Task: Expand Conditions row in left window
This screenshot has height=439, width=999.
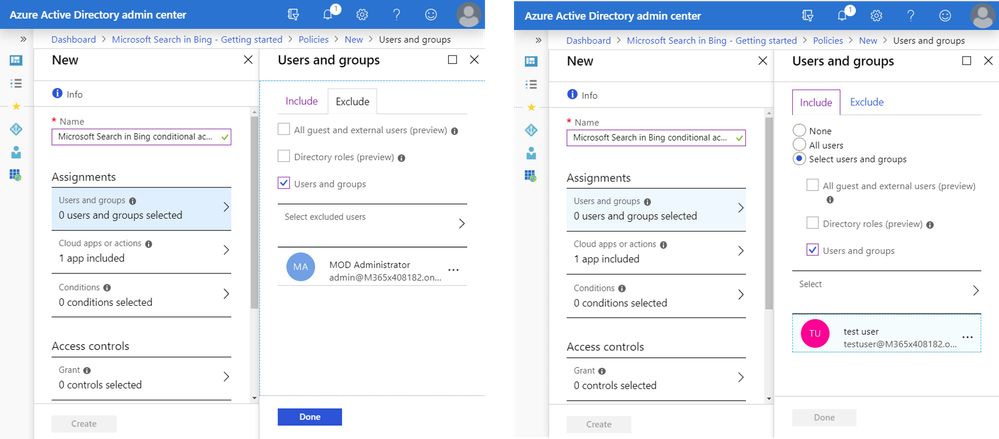Action: (141, 295)
